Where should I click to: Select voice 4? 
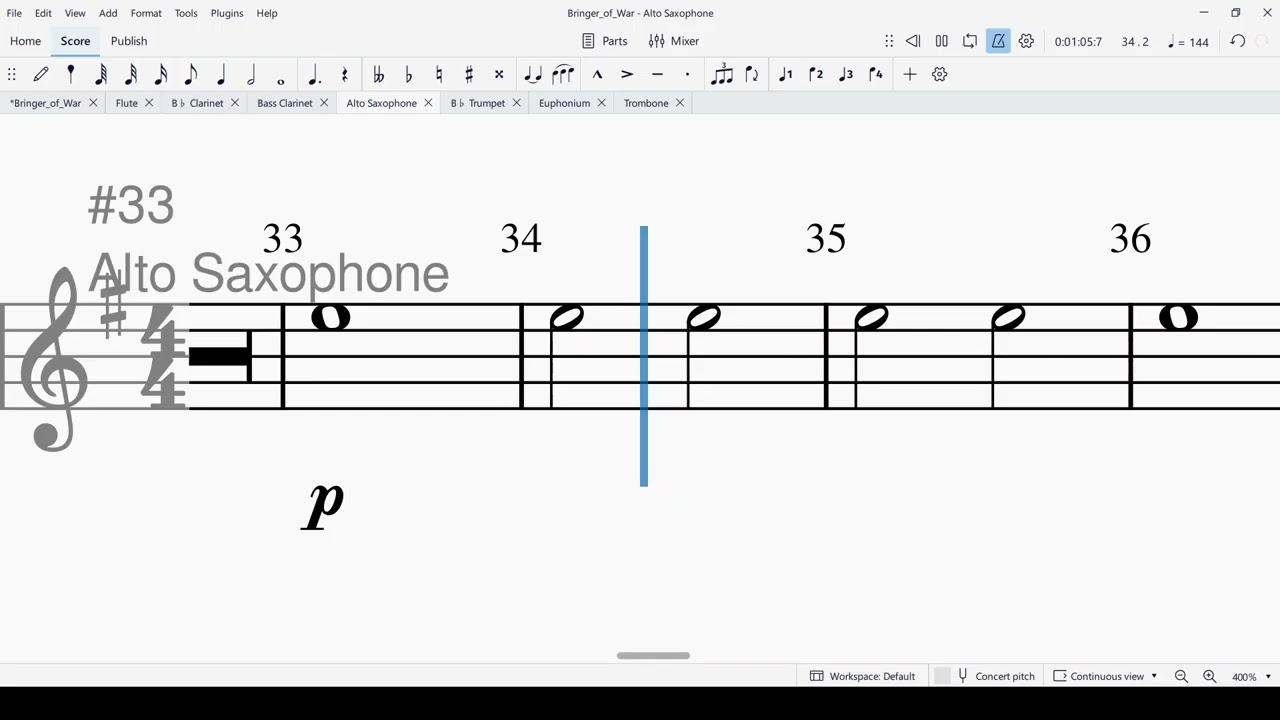(876, 74)
